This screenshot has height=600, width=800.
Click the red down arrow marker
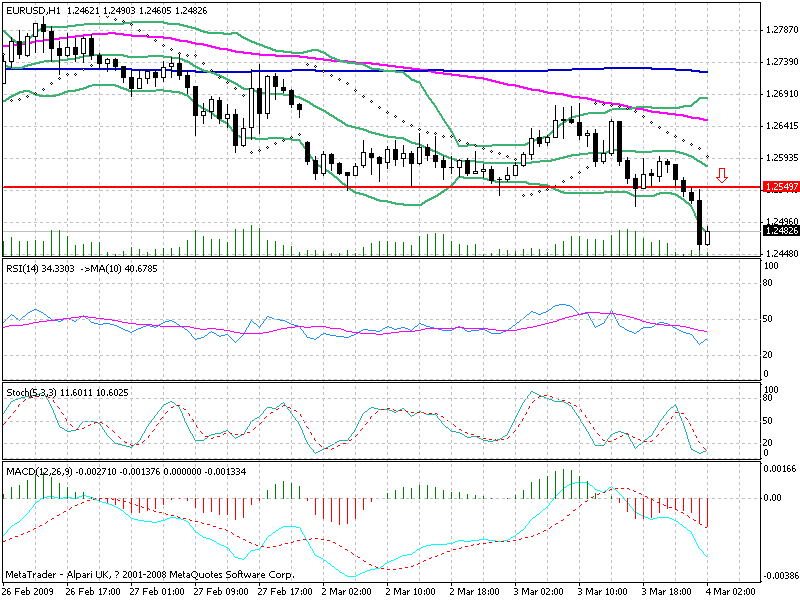coord(721,175)
